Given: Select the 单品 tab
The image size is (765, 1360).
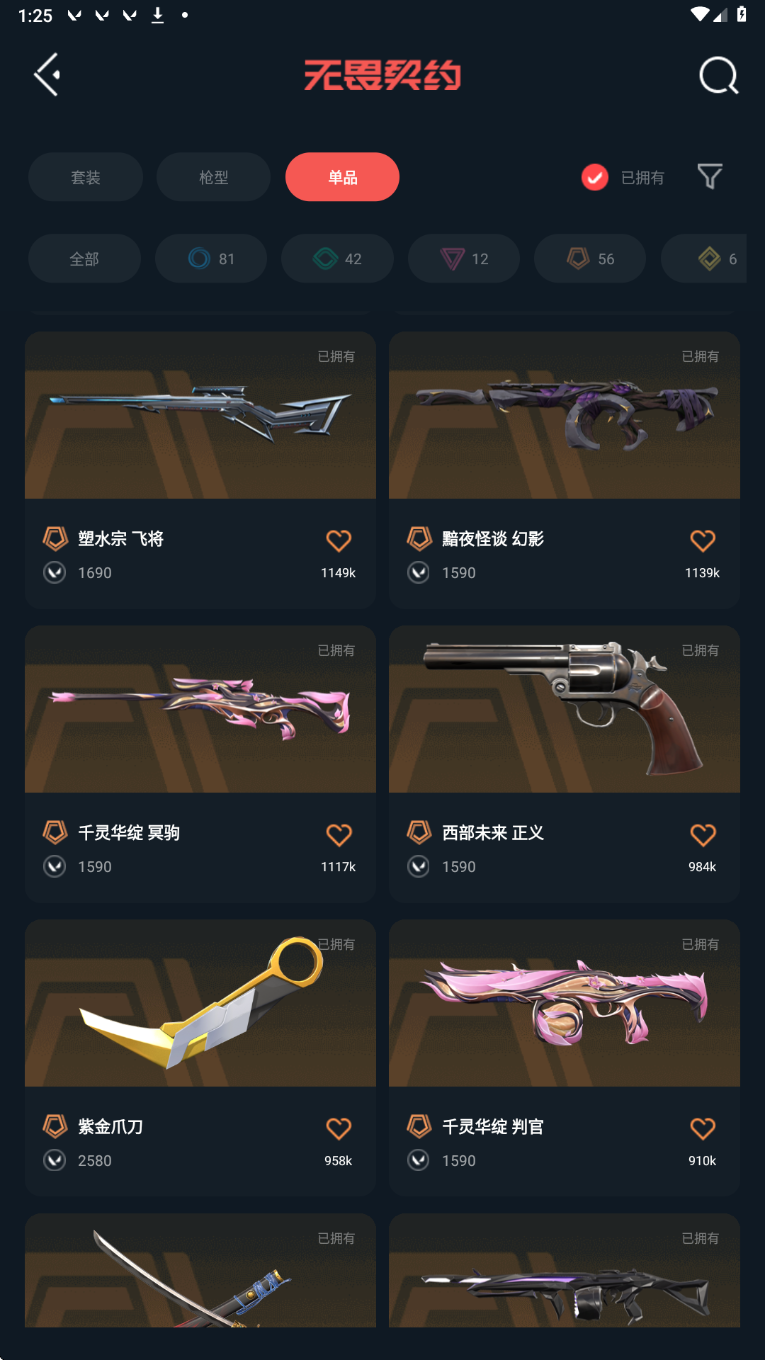Looking at the screenshot, I should coord(342,177).
